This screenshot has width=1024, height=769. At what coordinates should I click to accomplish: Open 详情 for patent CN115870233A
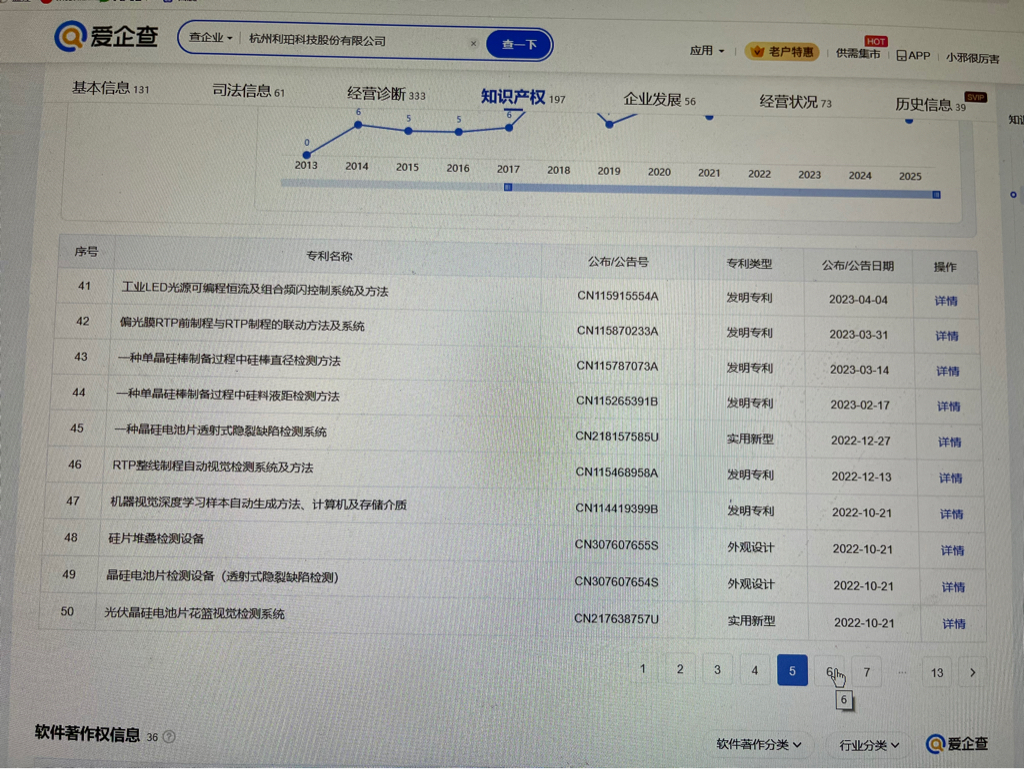[947, 336]
